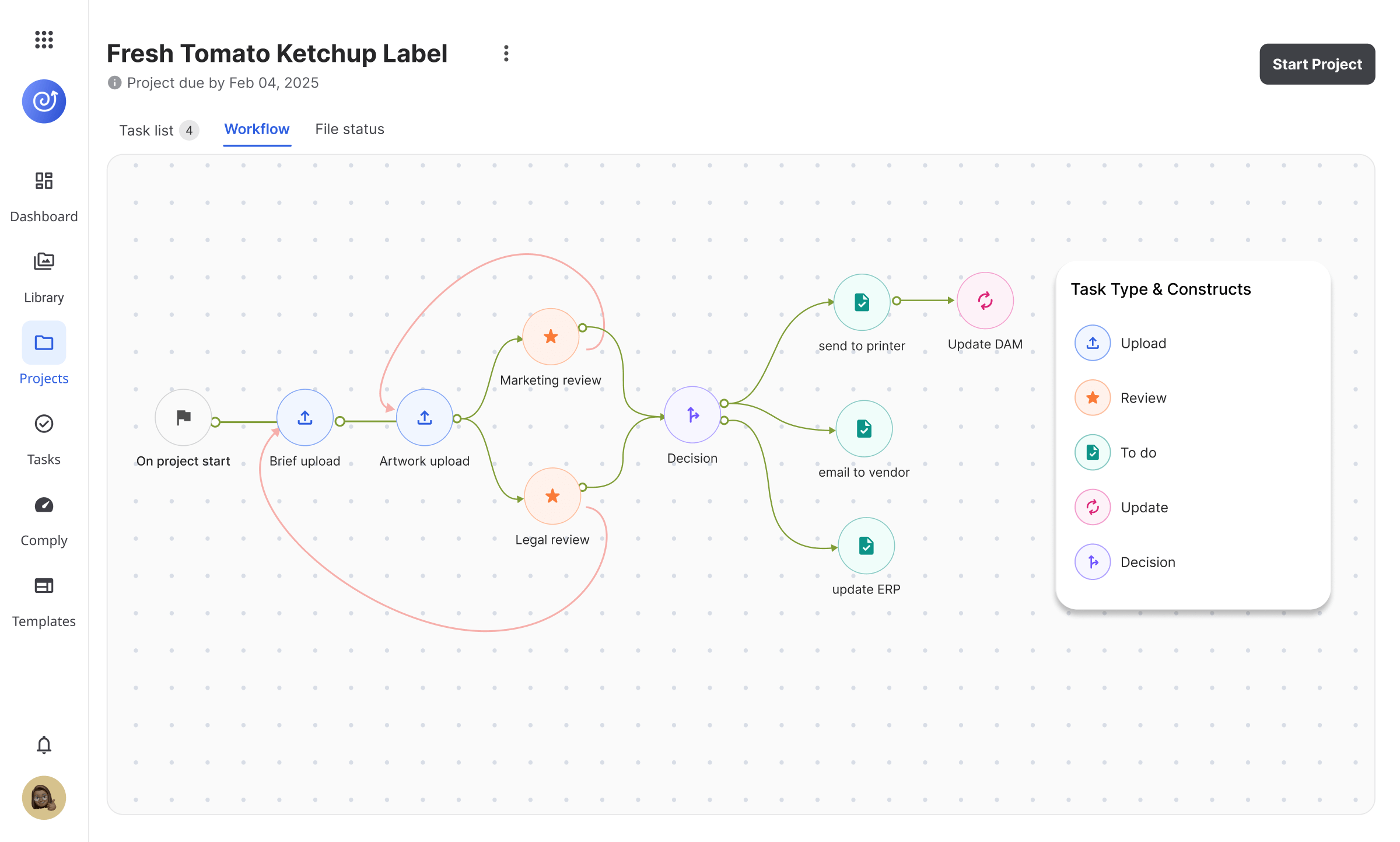Open the project three-dot options menu
Image resolution: width=1400 pixels, height=842 pixels.
click(506, 54)
